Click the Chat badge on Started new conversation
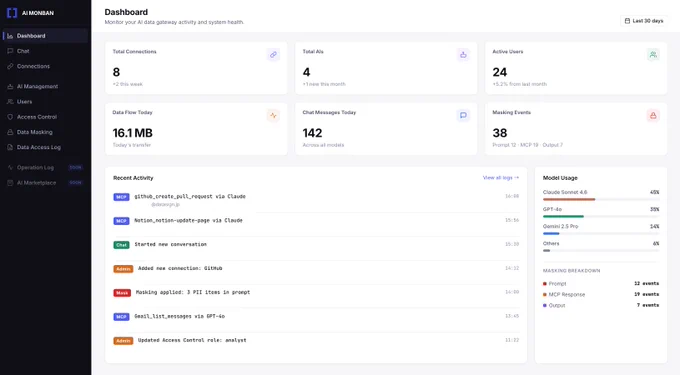Viewport: 680px width, 375px height. pyautogui.click(x=121, y=245)
